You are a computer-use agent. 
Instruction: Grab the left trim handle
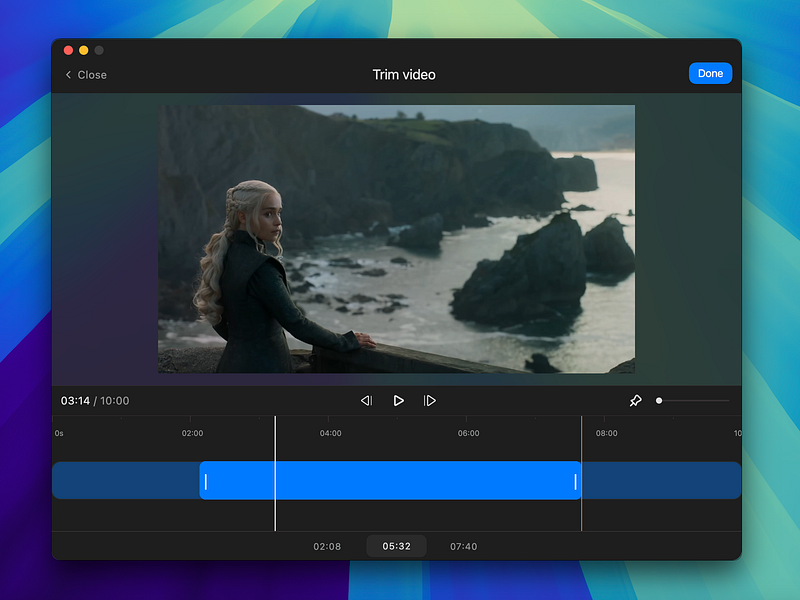point(206,481)
